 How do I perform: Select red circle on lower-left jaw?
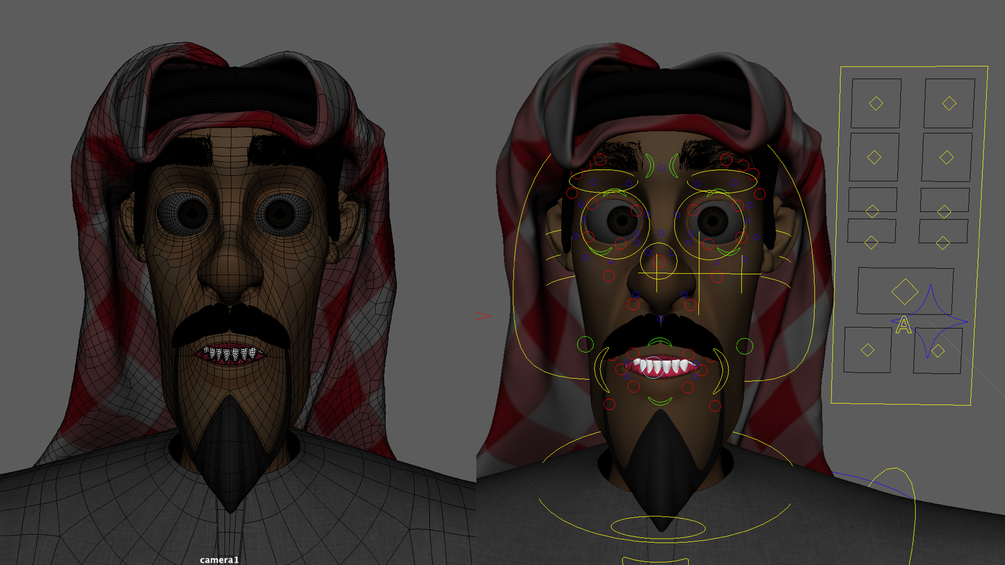(610, 404)
